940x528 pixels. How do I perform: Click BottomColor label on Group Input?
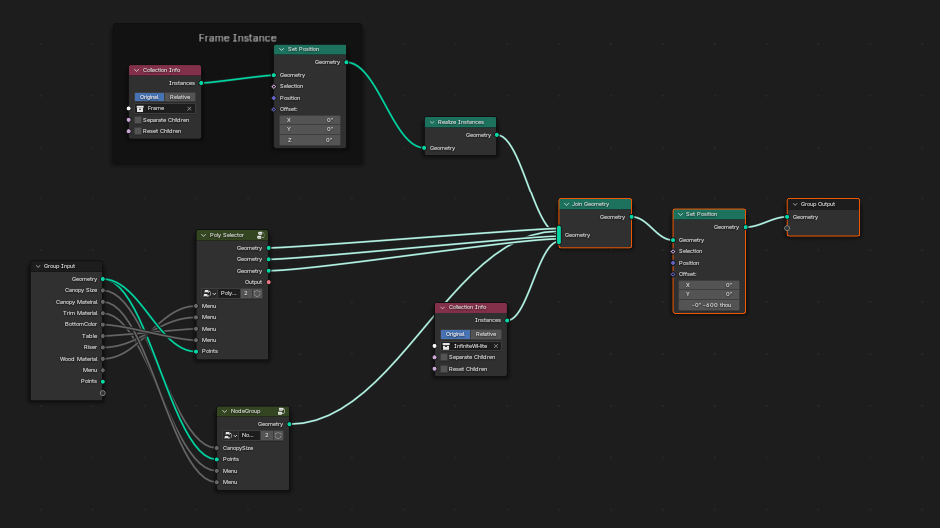[x=81, y=324]
